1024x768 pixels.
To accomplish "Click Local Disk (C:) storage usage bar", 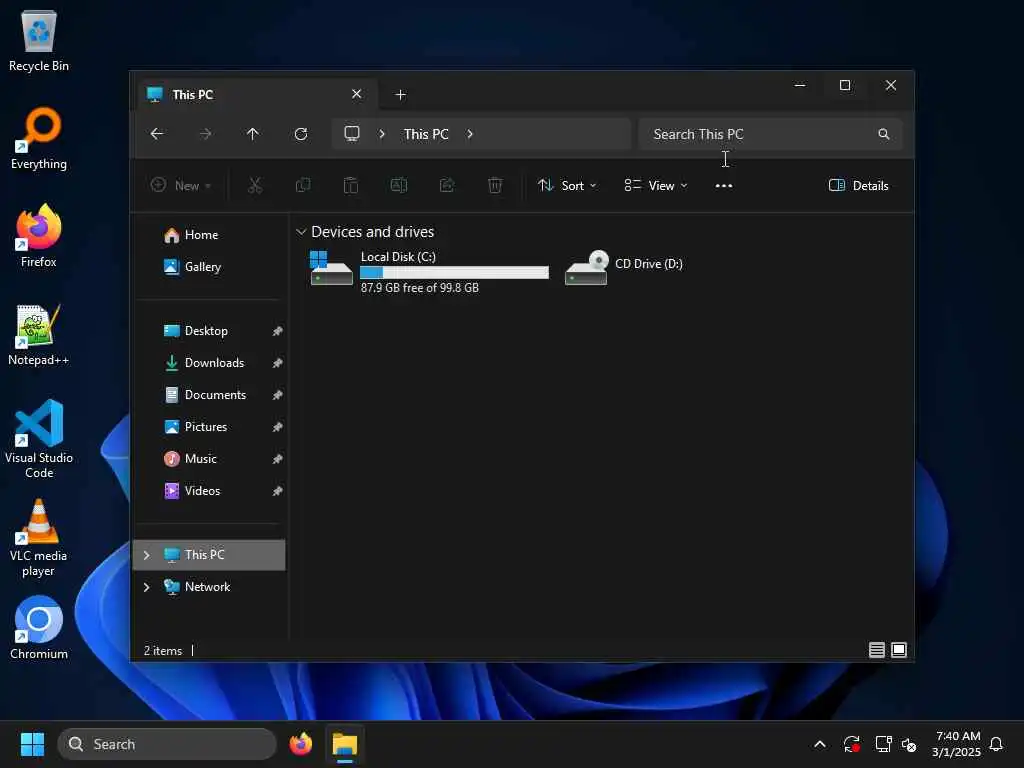I will [455, 272].
